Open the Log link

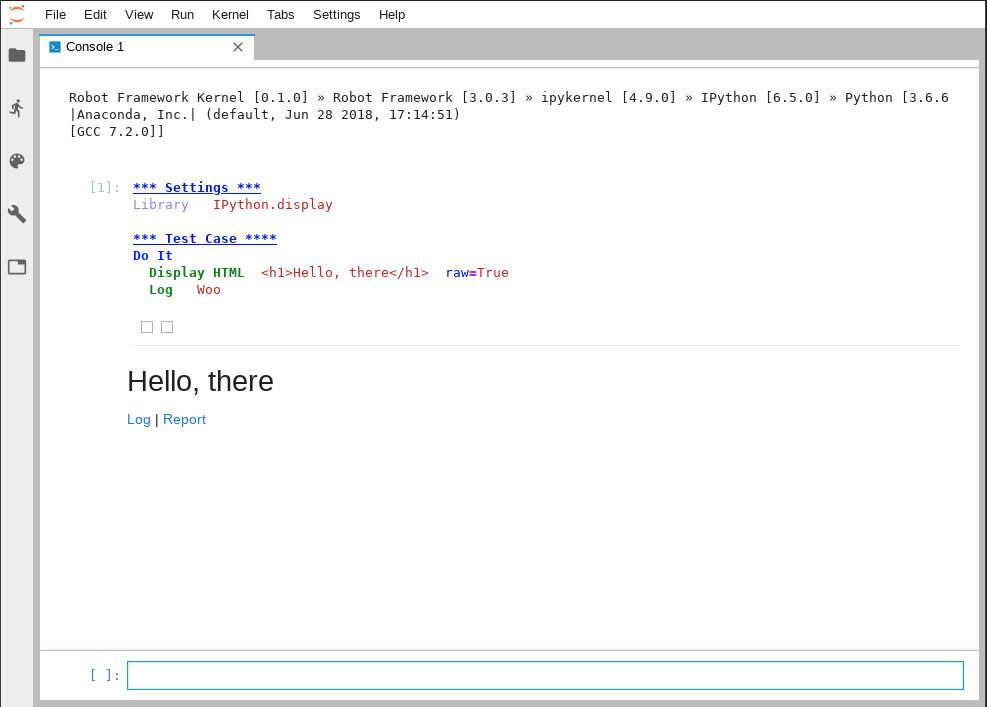pyautogui.click(x=139, y=419)
